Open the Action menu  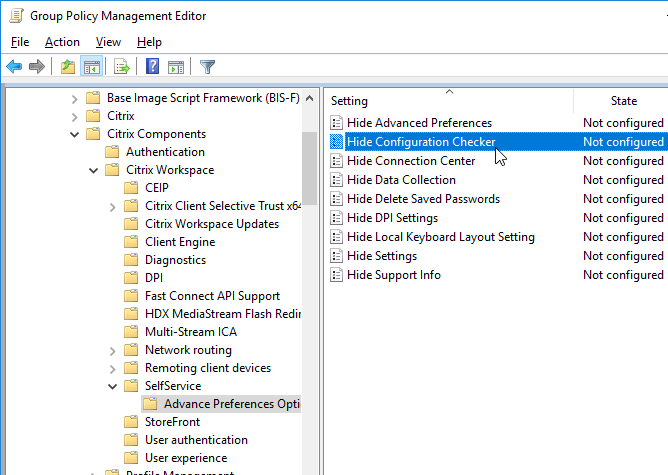62,42
